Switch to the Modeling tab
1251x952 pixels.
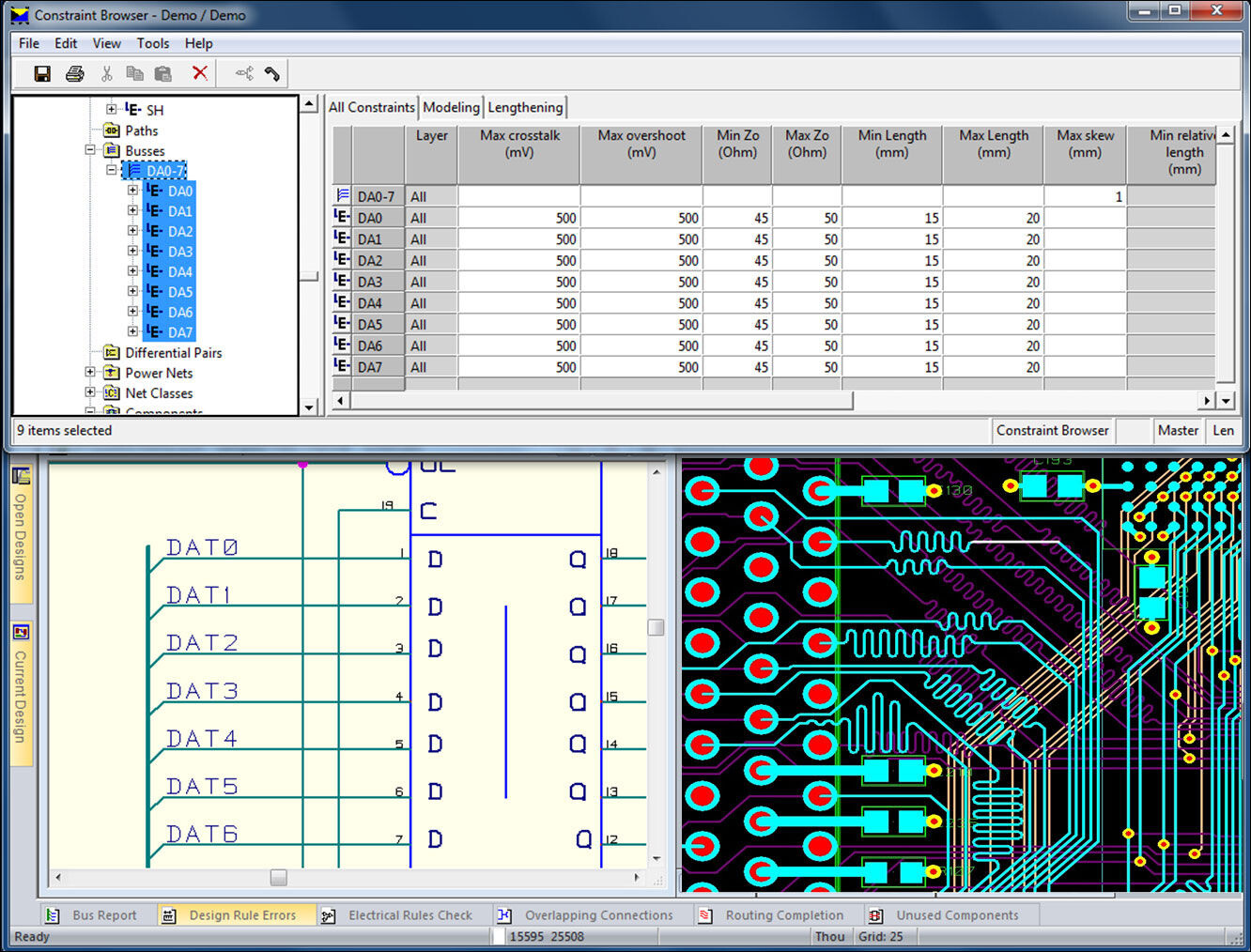451,107
